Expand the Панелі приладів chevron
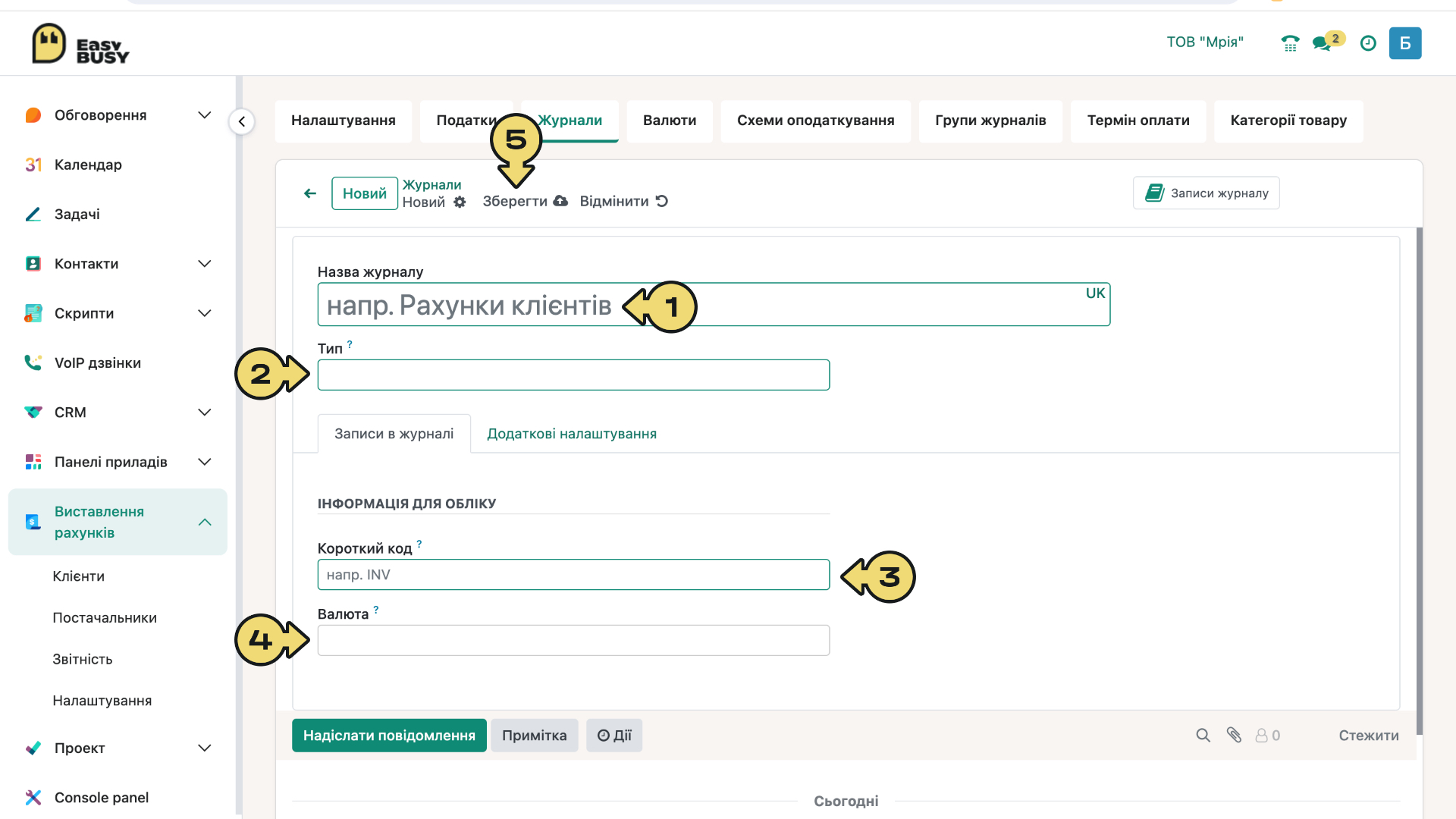Screen dimensions: 1456x819 204,462
